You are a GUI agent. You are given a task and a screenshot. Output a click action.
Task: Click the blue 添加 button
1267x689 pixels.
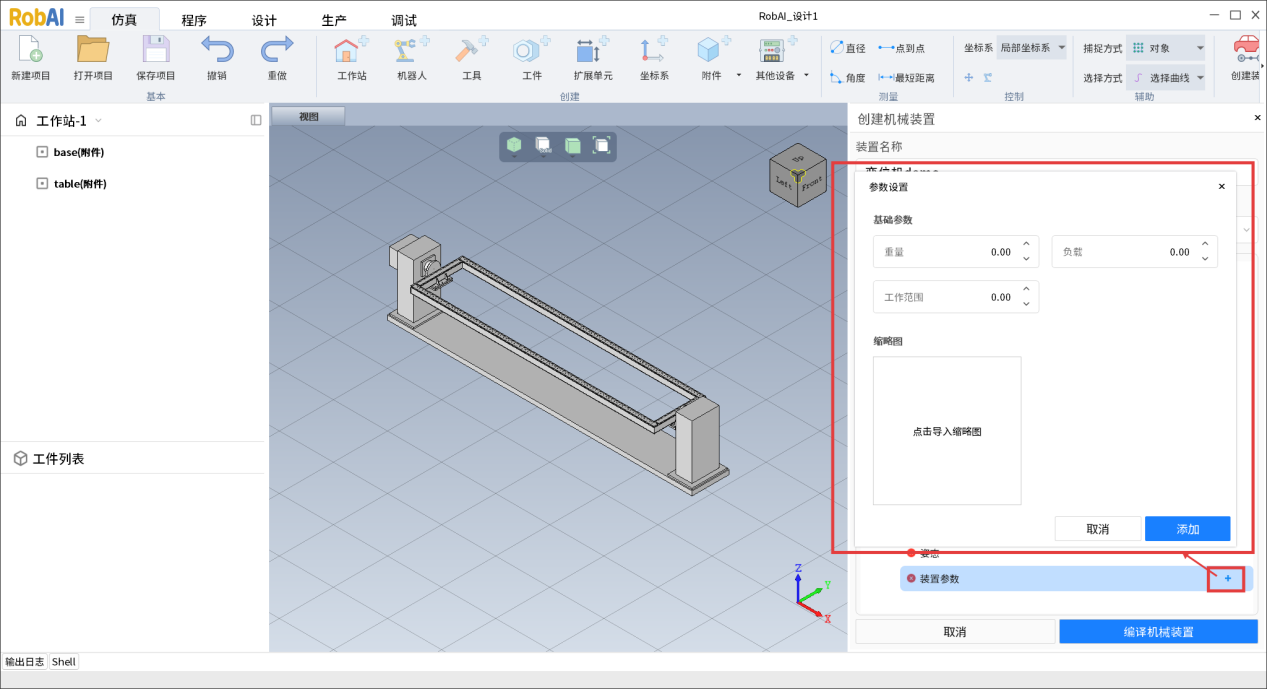click(1187, 529)
